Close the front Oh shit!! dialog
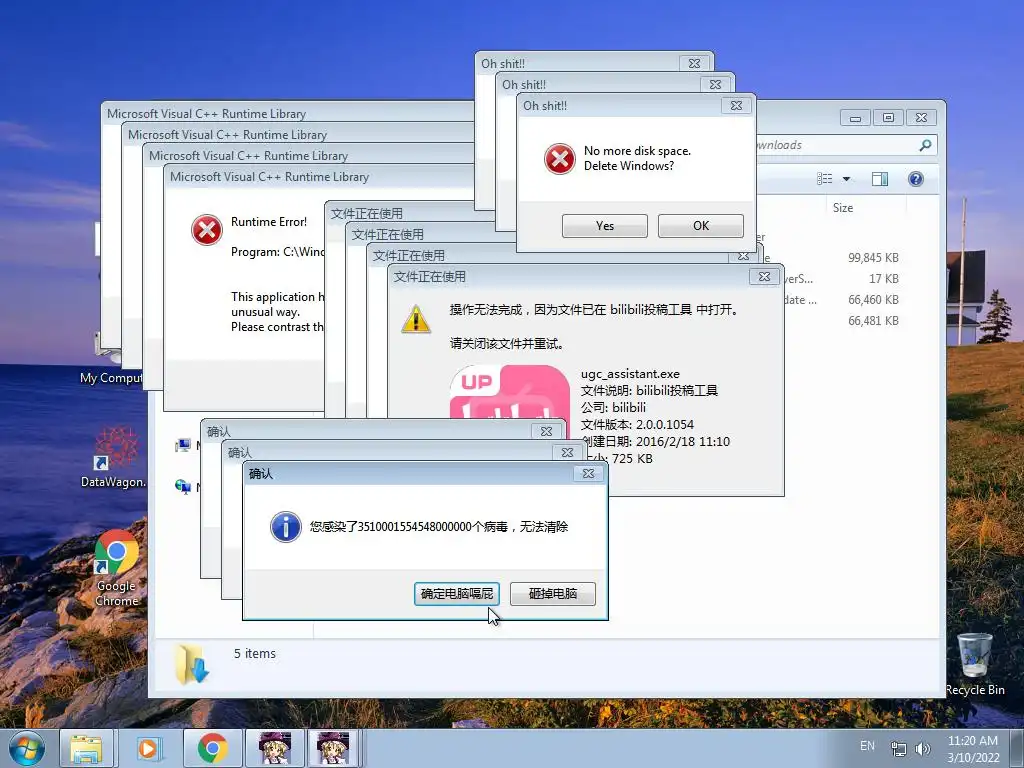This screenshot has width=1024, height=768. (736, 105)
